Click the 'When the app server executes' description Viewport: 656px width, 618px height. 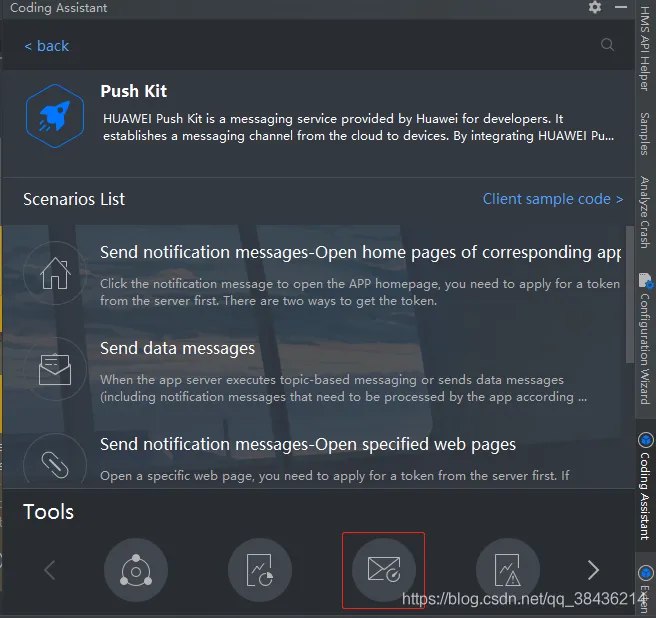click(x=343, y=388)
